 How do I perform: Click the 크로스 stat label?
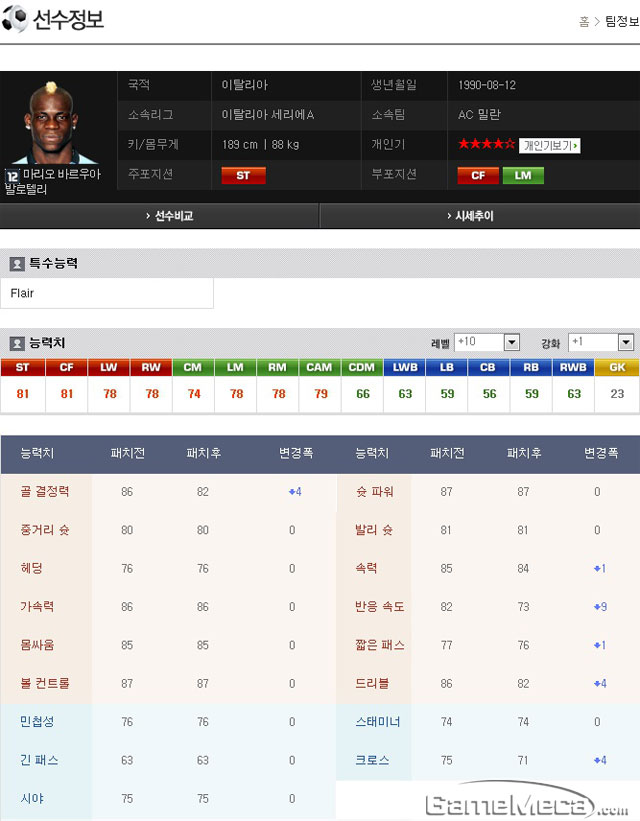[x=372, y=760]
